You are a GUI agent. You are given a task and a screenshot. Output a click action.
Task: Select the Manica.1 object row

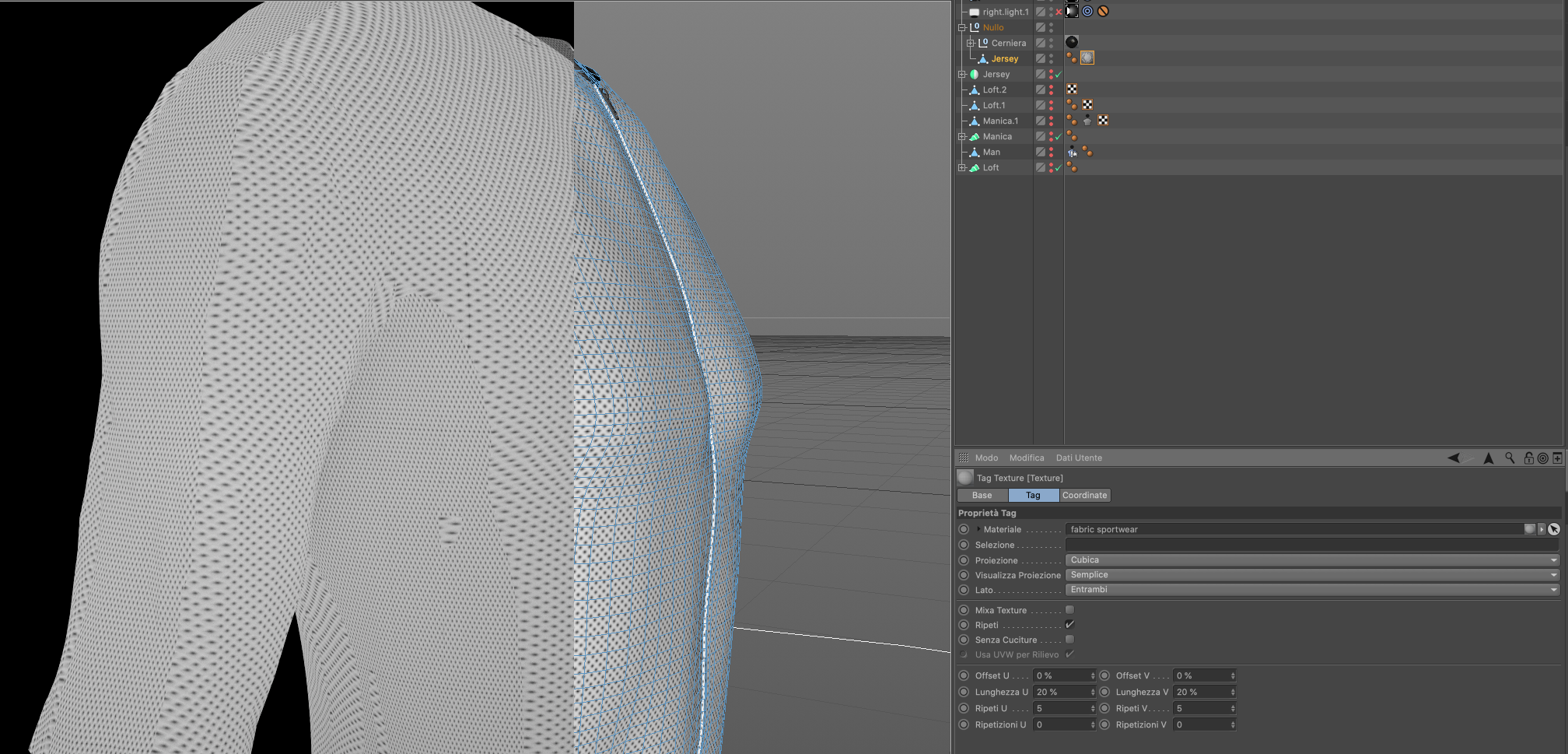(1000, 121)
